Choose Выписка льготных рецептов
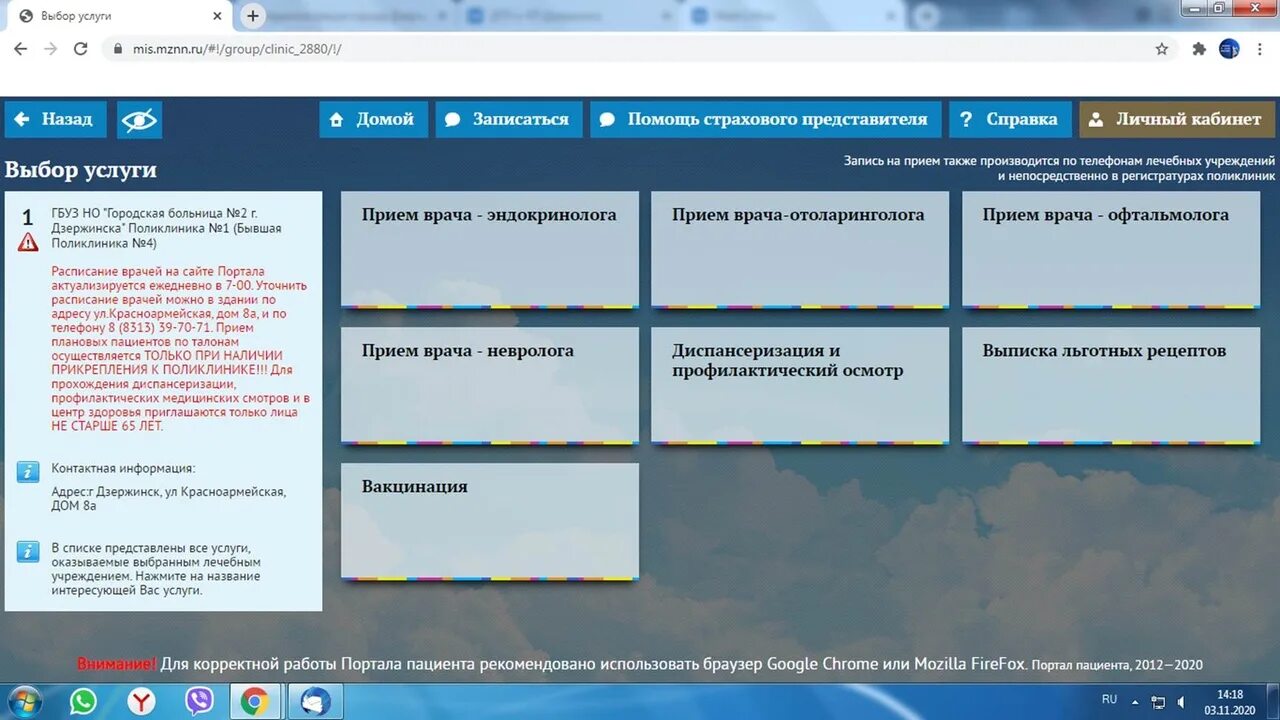This screenshot has width=1280, height=720. click(x=1111, y=385)
